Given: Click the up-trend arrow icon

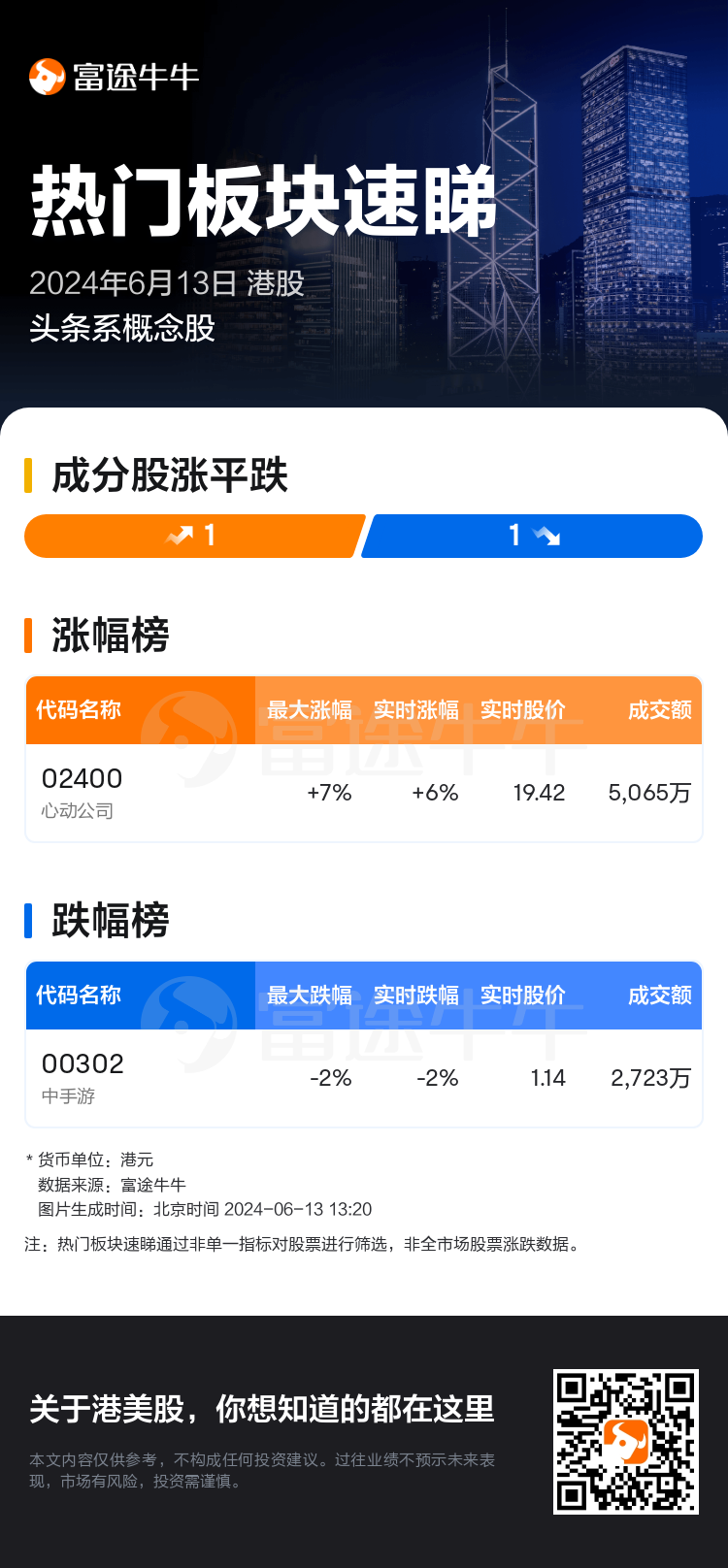Looking at the screenshot, I should [180, 536].
